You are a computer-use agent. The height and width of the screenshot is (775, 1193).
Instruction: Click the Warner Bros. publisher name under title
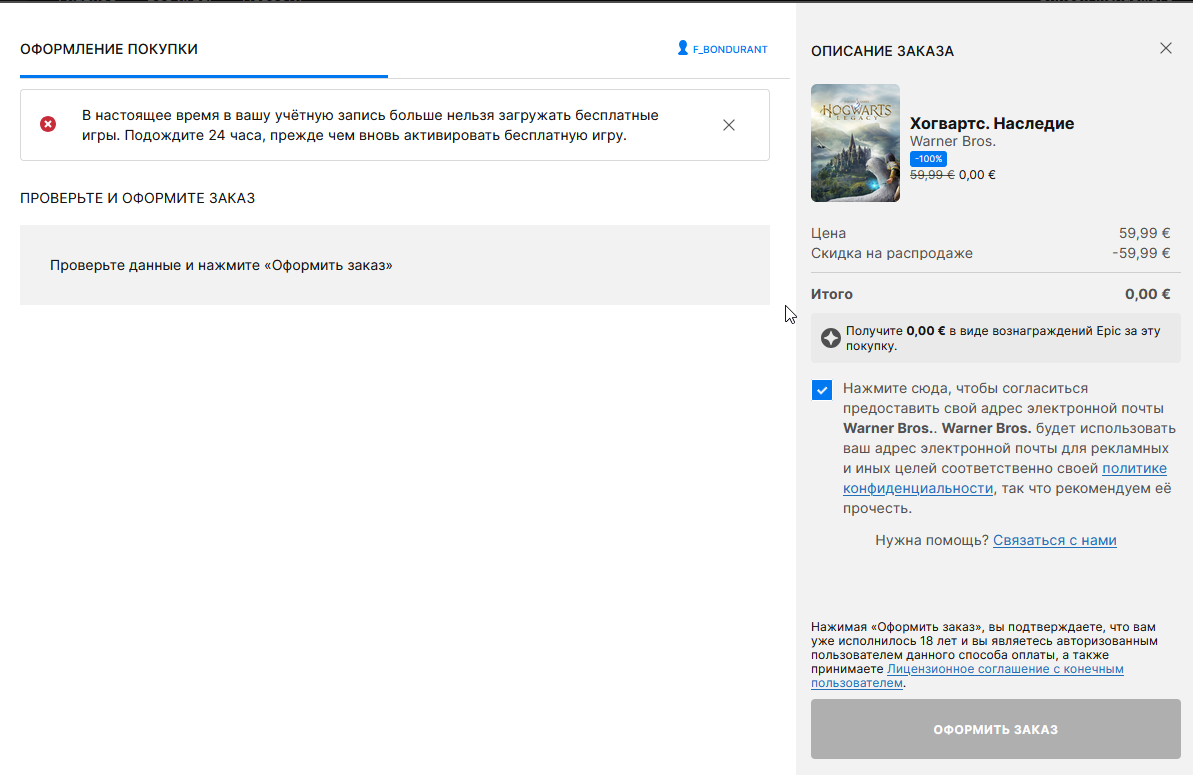point(952,142)
